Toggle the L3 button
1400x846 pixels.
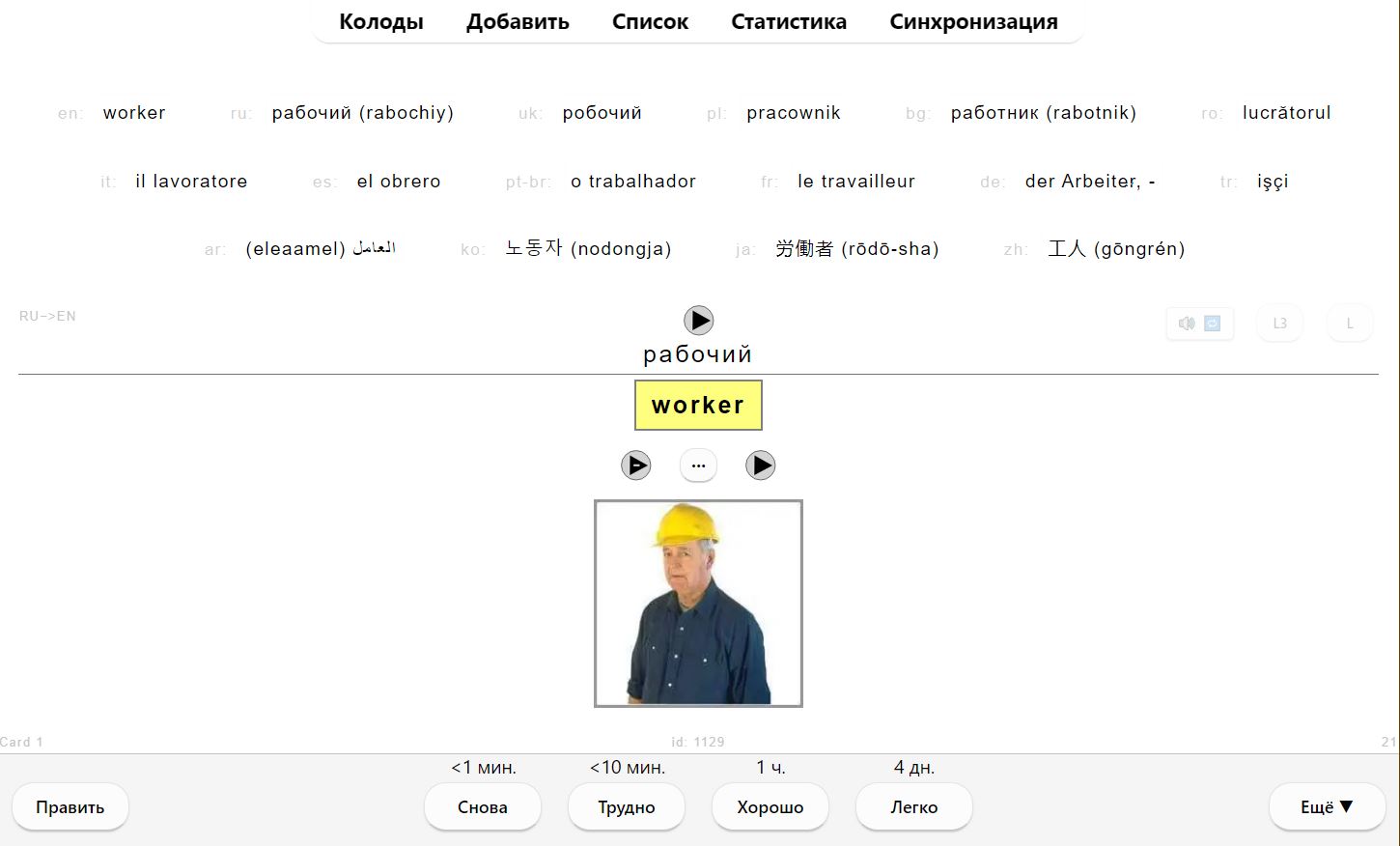tap(1279, 324)
